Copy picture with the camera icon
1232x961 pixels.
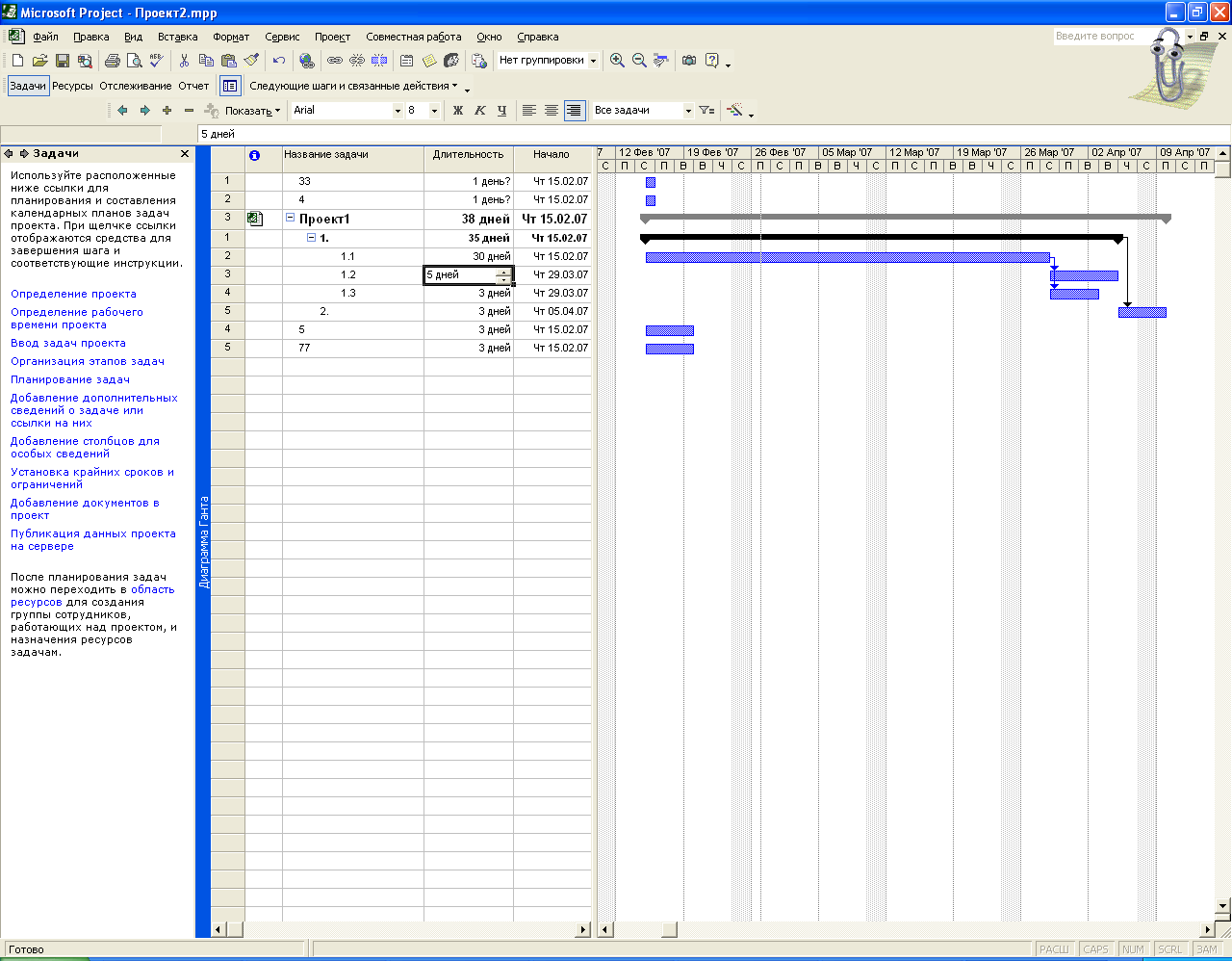pyautogui.click(x=689, y=61)
